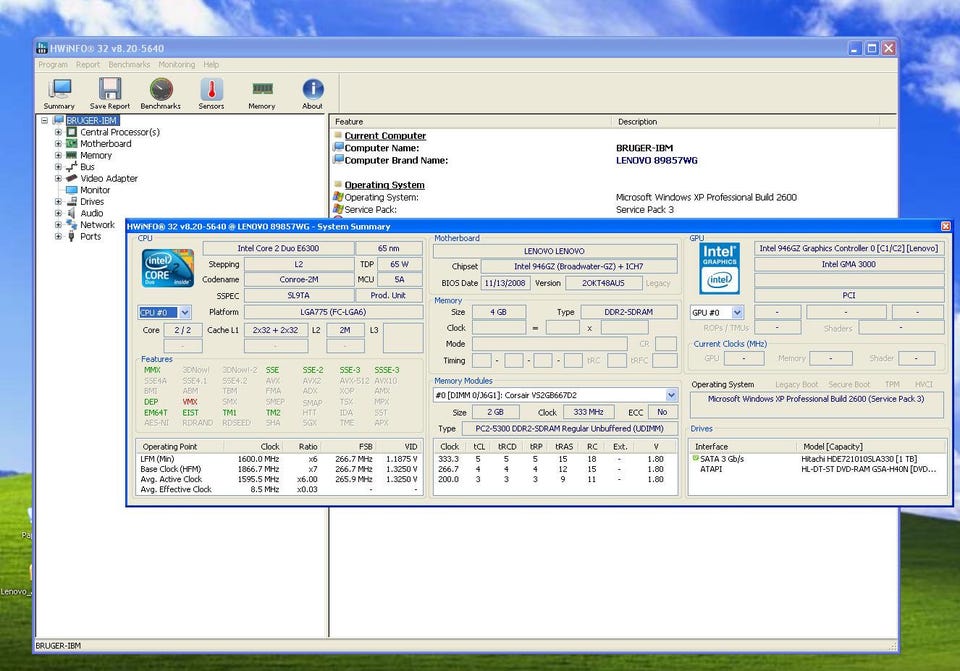960x671 pixels.
Task: Select the Video Adapter tree icon
Action: coord(72,178)
